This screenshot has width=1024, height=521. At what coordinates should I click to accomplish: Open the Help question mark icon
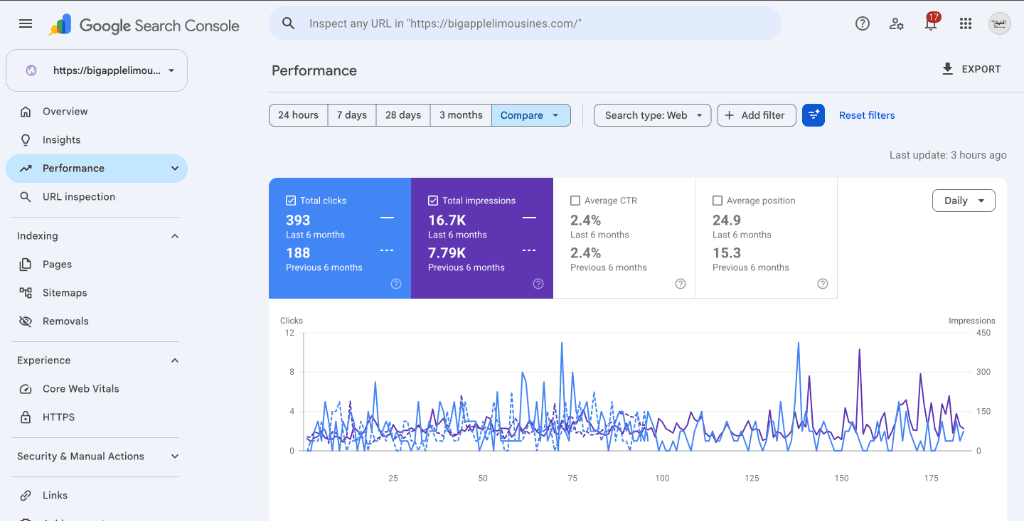862,24
